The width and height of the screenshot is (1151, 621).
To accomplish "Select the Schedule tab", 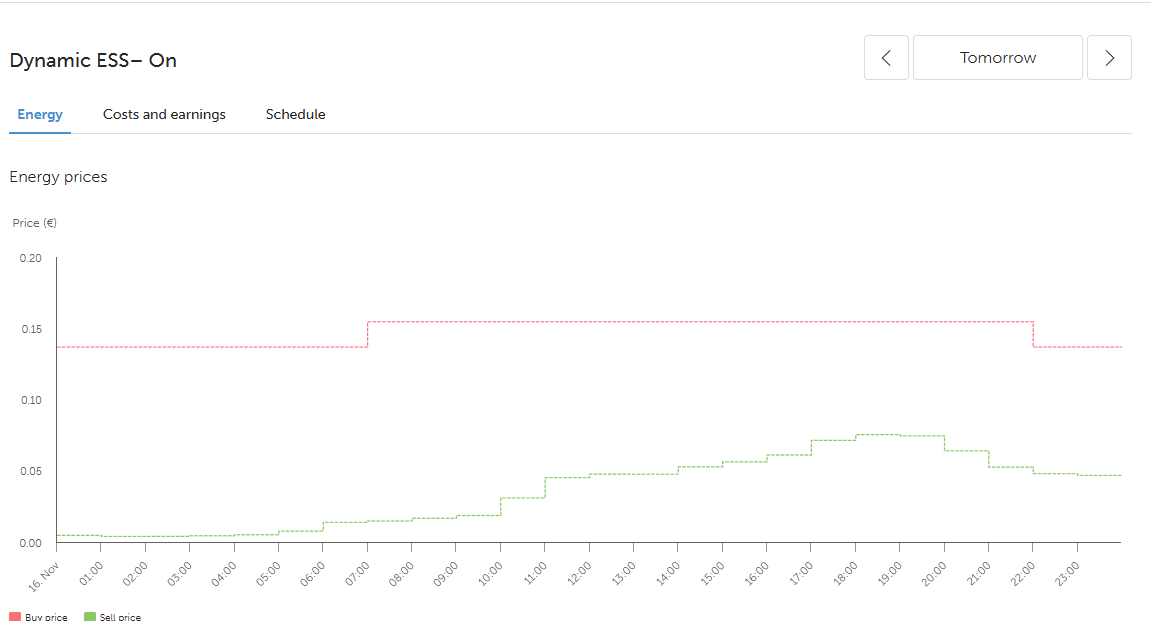I will 295,115.
